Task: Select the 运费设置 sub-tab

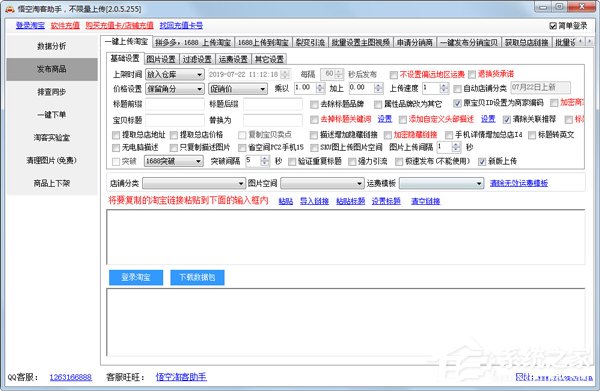Action: pos(233,59)
